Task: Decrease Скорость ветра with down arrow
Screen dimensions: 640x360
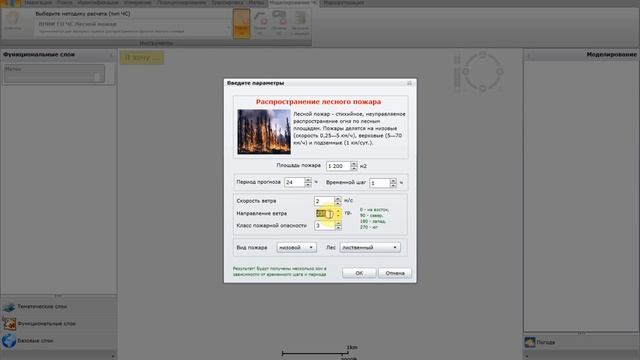Action: 338,203
